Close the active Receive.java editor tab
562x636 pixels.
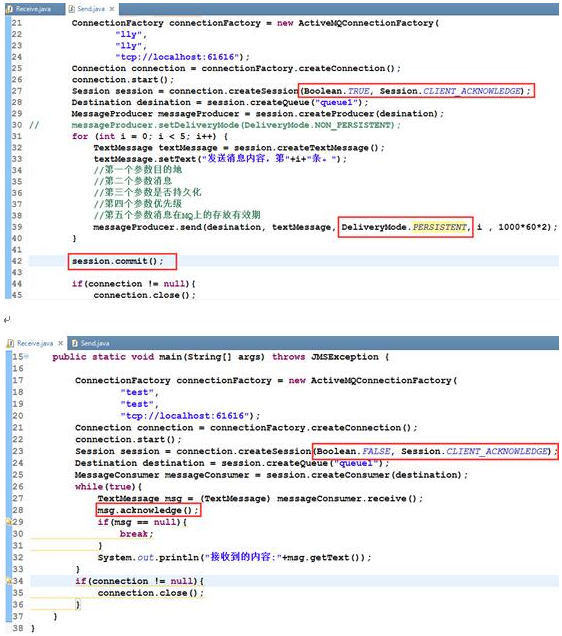click(60, 343)
